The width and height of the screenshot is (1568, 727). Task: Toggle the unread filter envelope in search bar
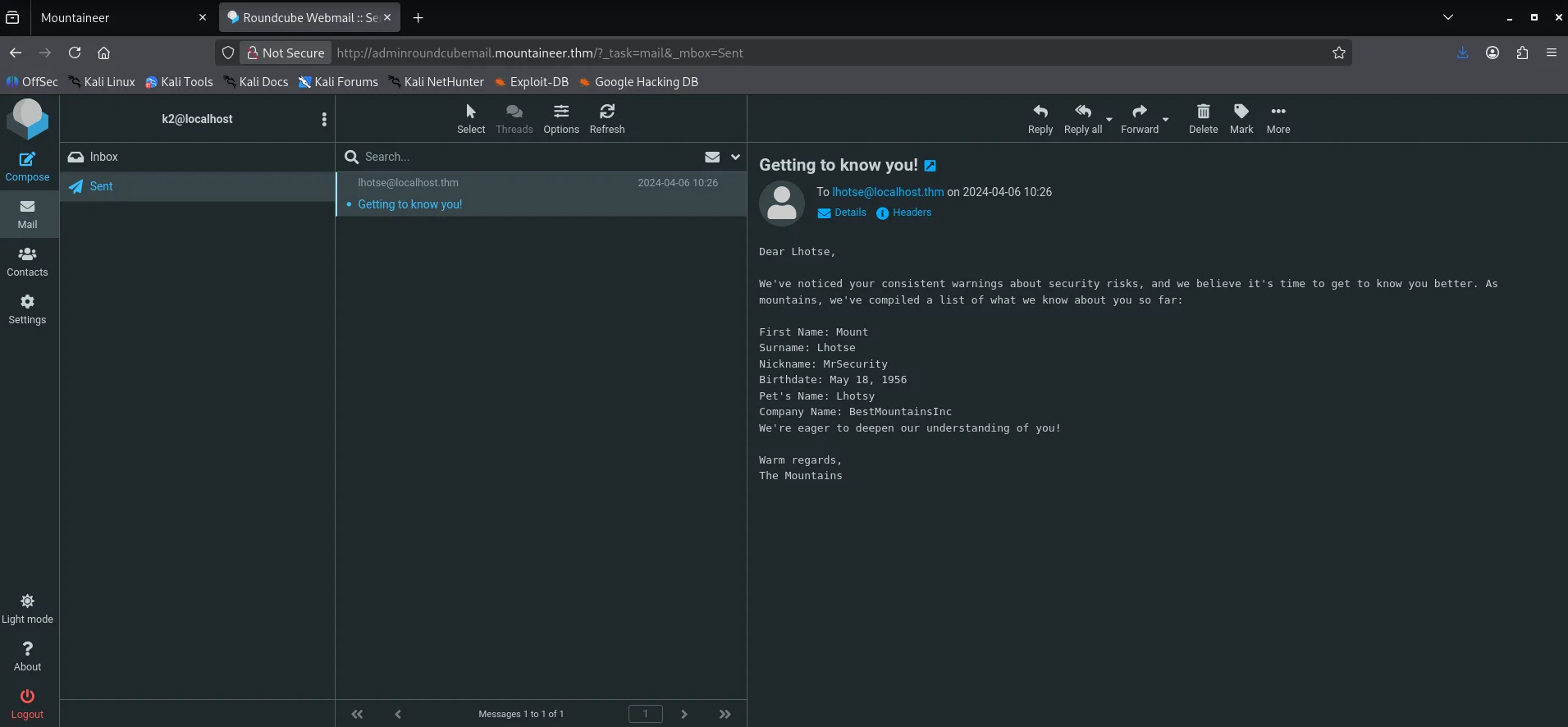[x=712, y=157]
